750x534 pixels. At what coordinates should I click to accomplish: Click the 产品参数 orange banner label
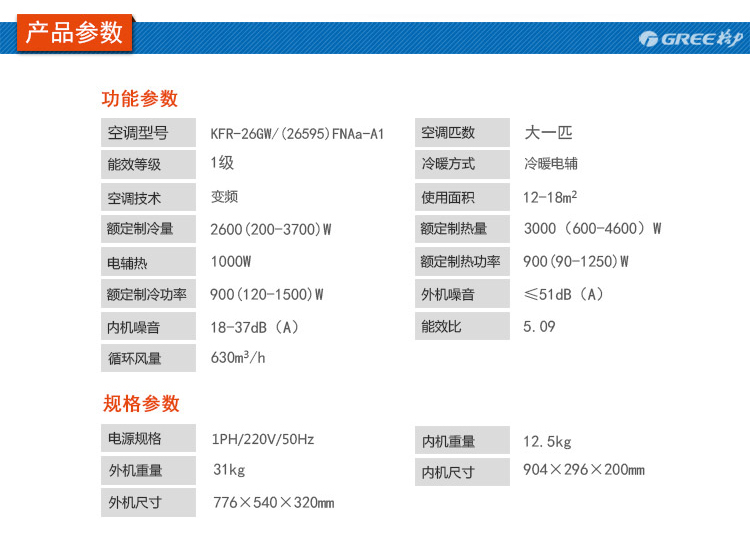coord(74,33)
